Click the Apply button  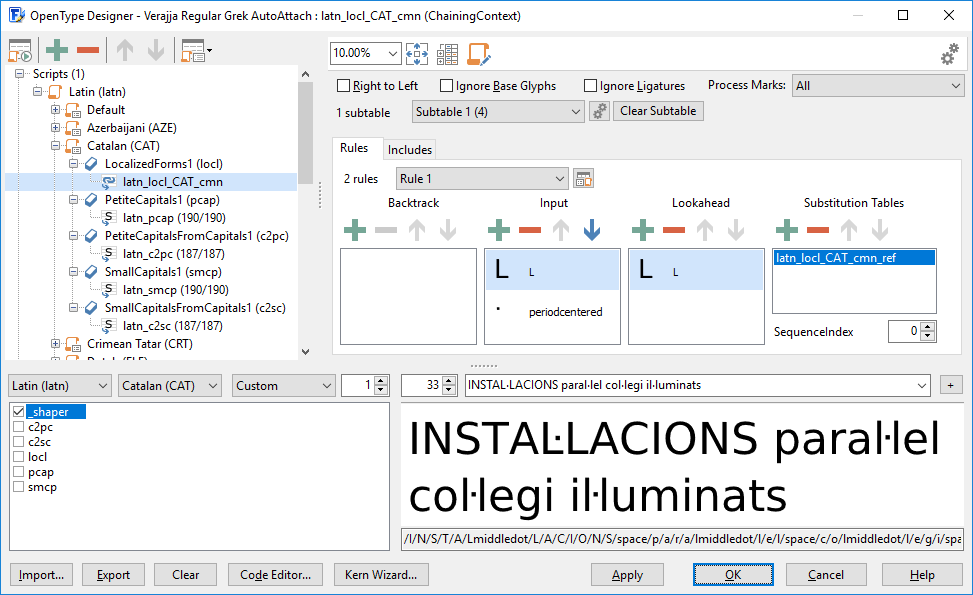pyautogui.click(x=627, y=575)
